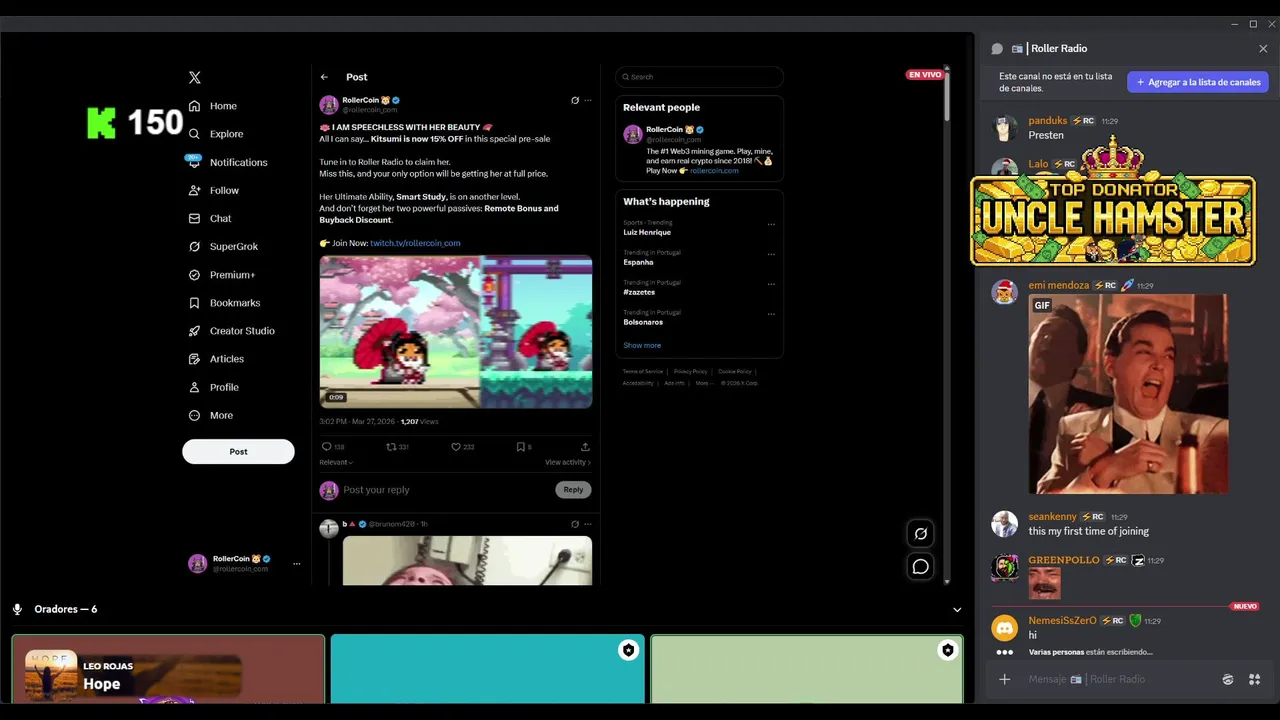Open the Terms of Service footer link
1280x720 pixels.
(x=643, y=371)
